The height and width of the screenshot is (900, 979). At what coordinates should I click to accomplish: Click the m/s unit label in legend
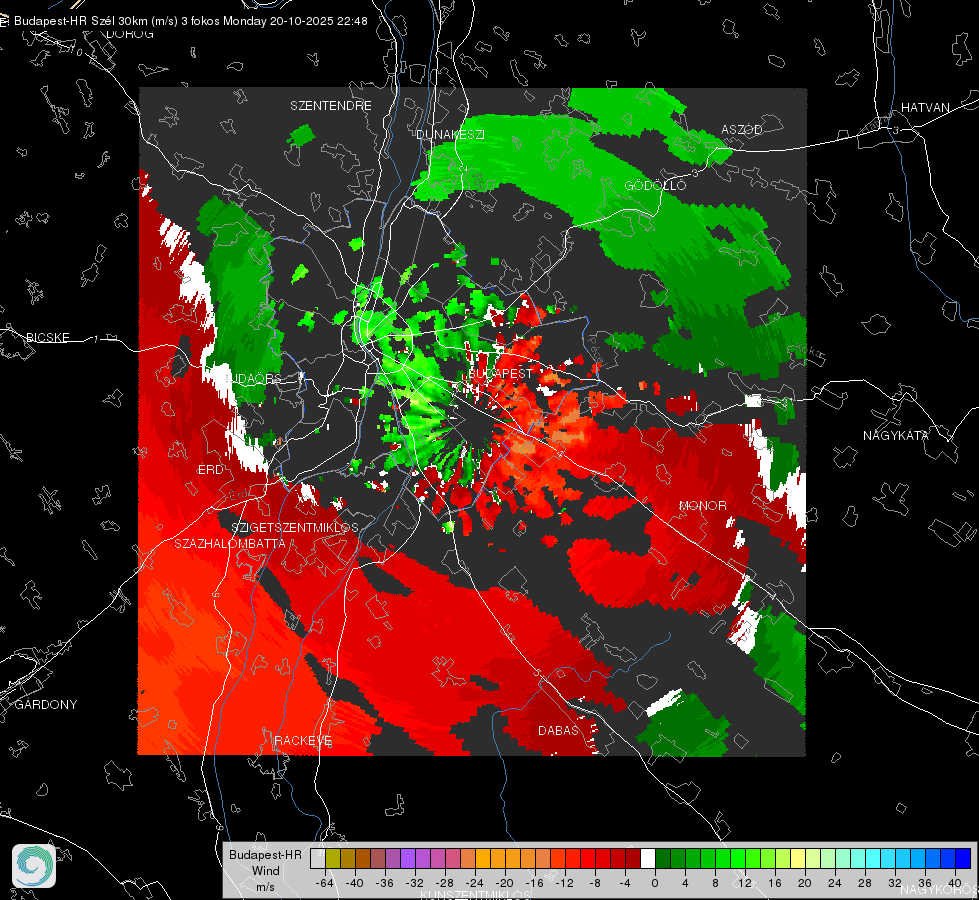point(265,886)
